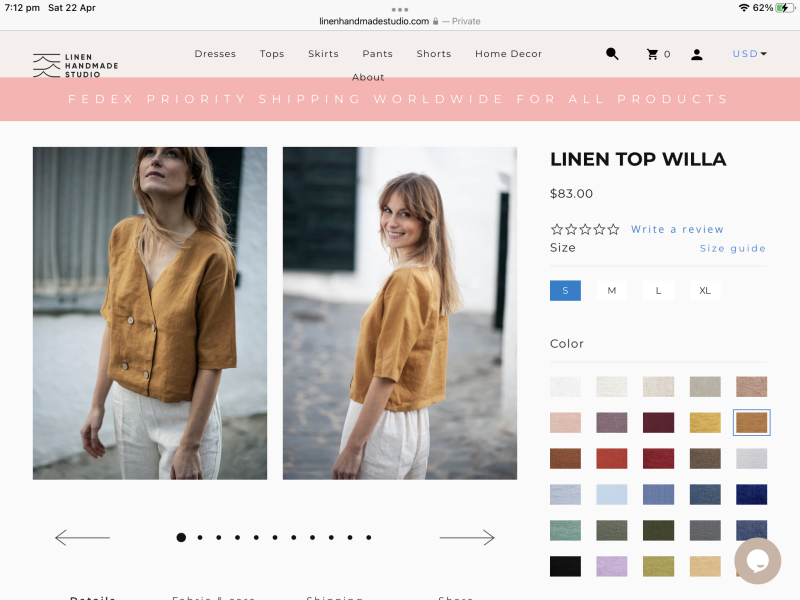The height and width of the screenshot is (600, 800).
Task: Select size XL
Action: tap(705, 290)
